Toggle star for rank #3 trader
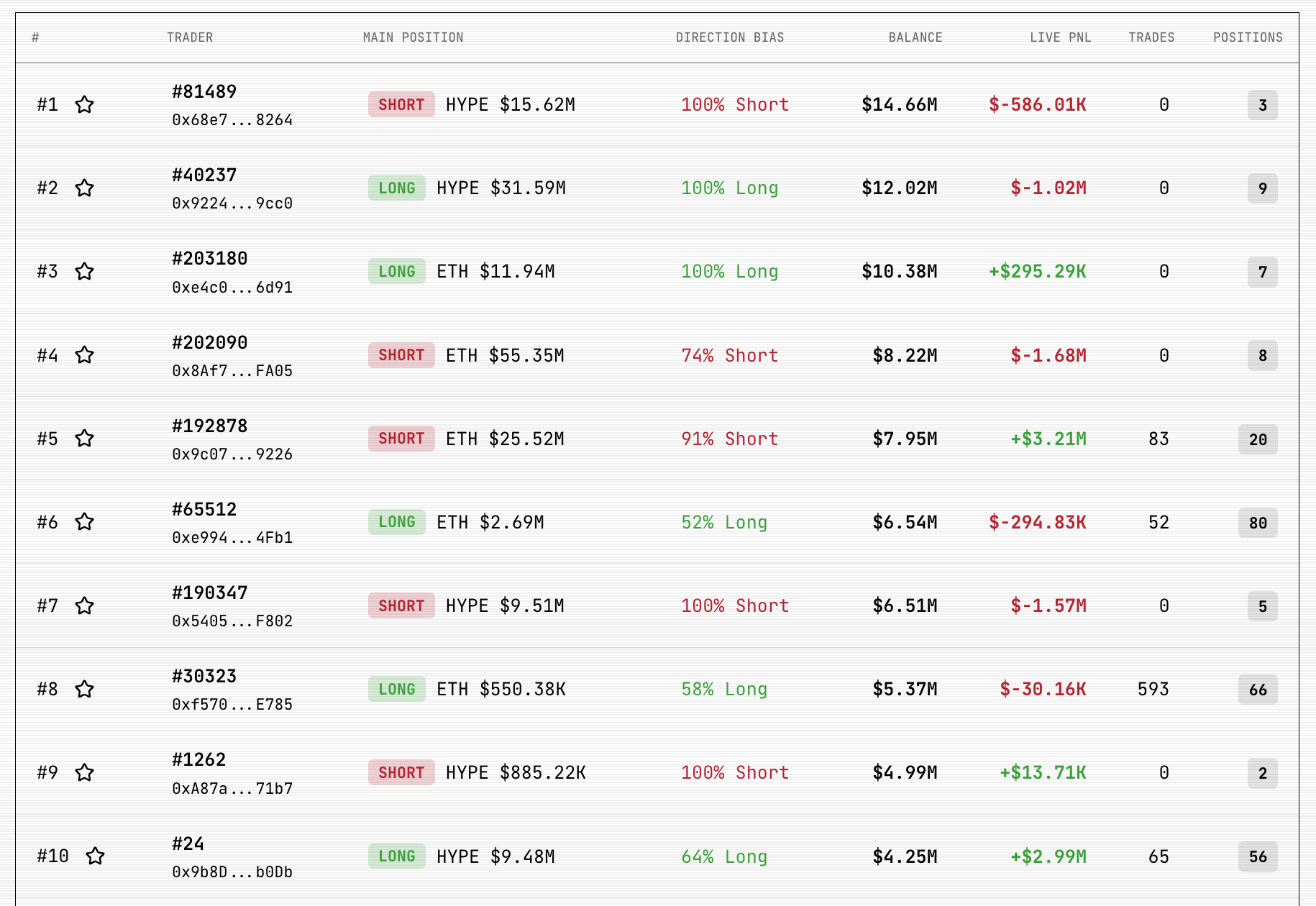The image size is (1316, 906). [x=85, y=272]
